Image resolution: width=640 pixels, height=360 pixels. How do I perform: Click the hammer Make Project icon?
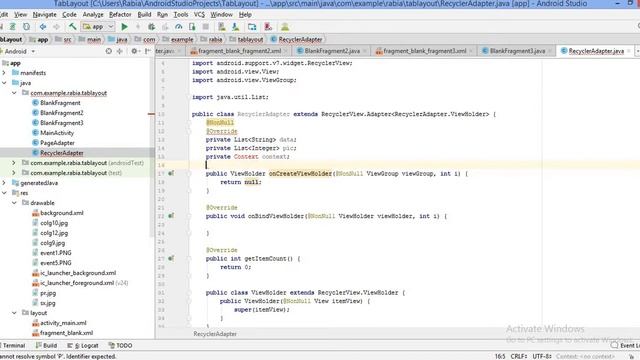coord(72,27)
